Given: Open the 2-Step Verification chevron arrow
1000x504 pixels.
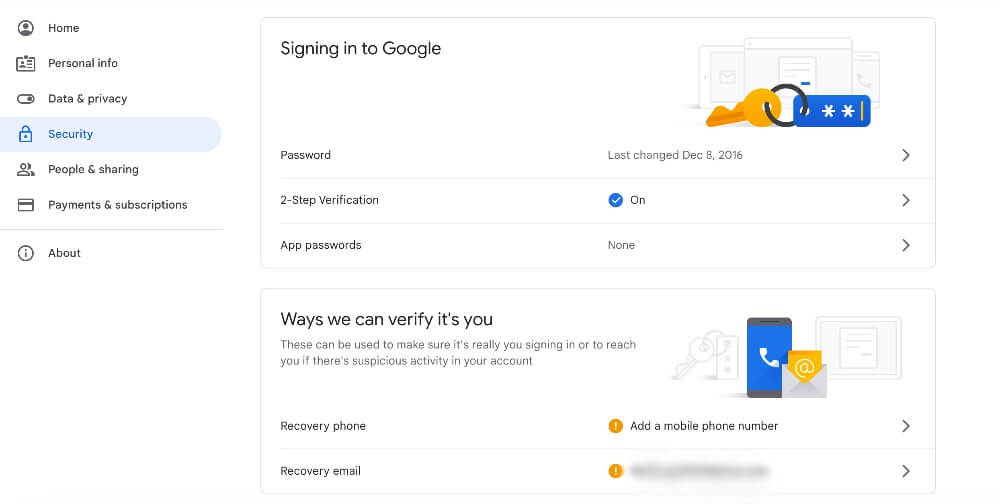Looking at the screenshot, I should [906, 200].
